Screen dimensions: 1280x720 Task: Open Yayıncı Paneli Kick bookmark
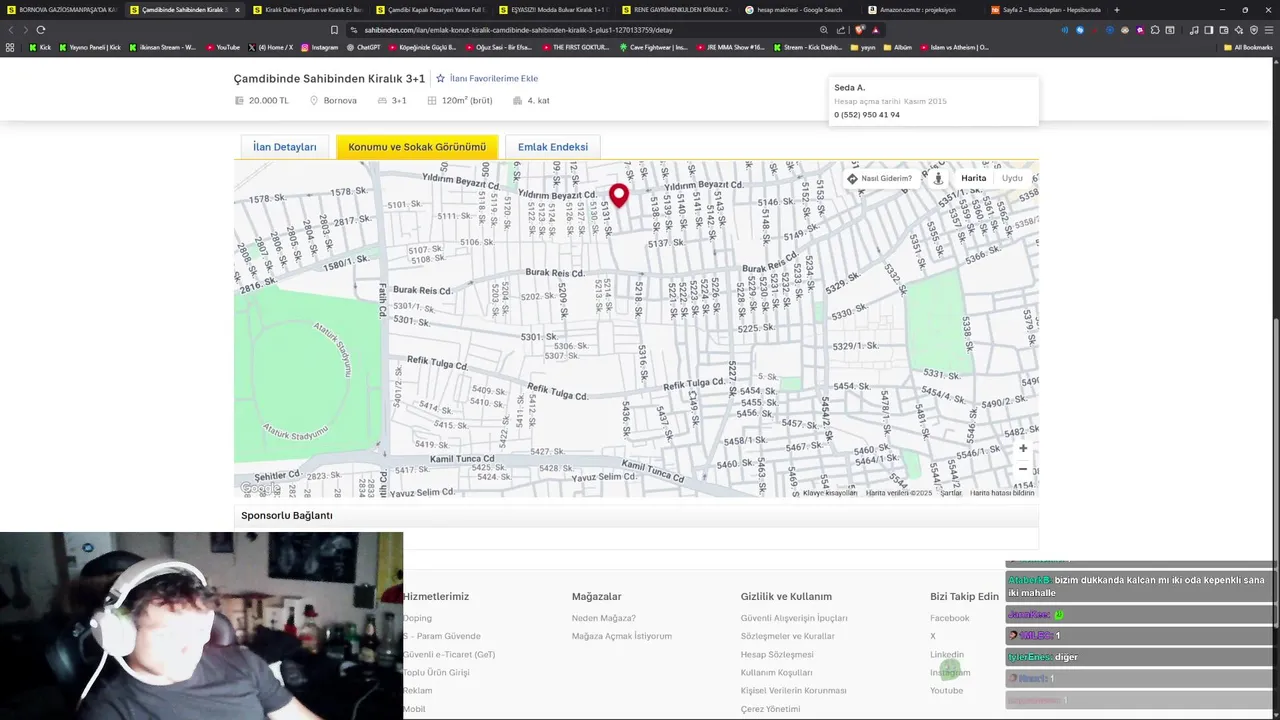coord(90,47)
